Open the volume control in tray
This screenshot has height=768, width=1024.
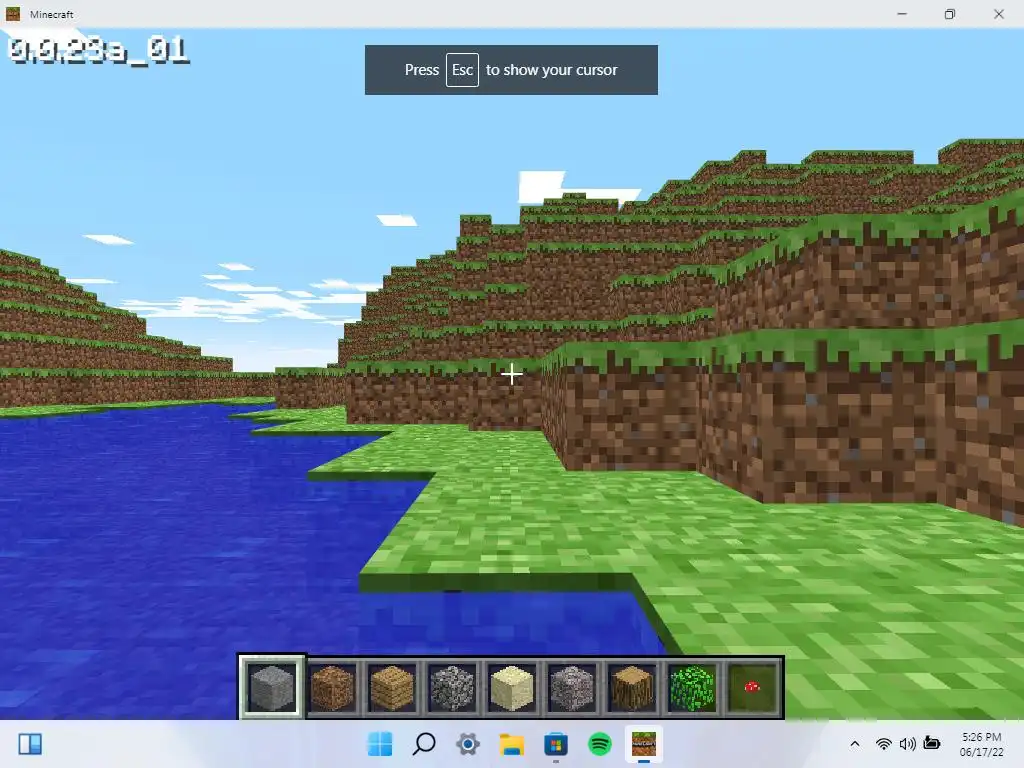(x=907, y=744)
